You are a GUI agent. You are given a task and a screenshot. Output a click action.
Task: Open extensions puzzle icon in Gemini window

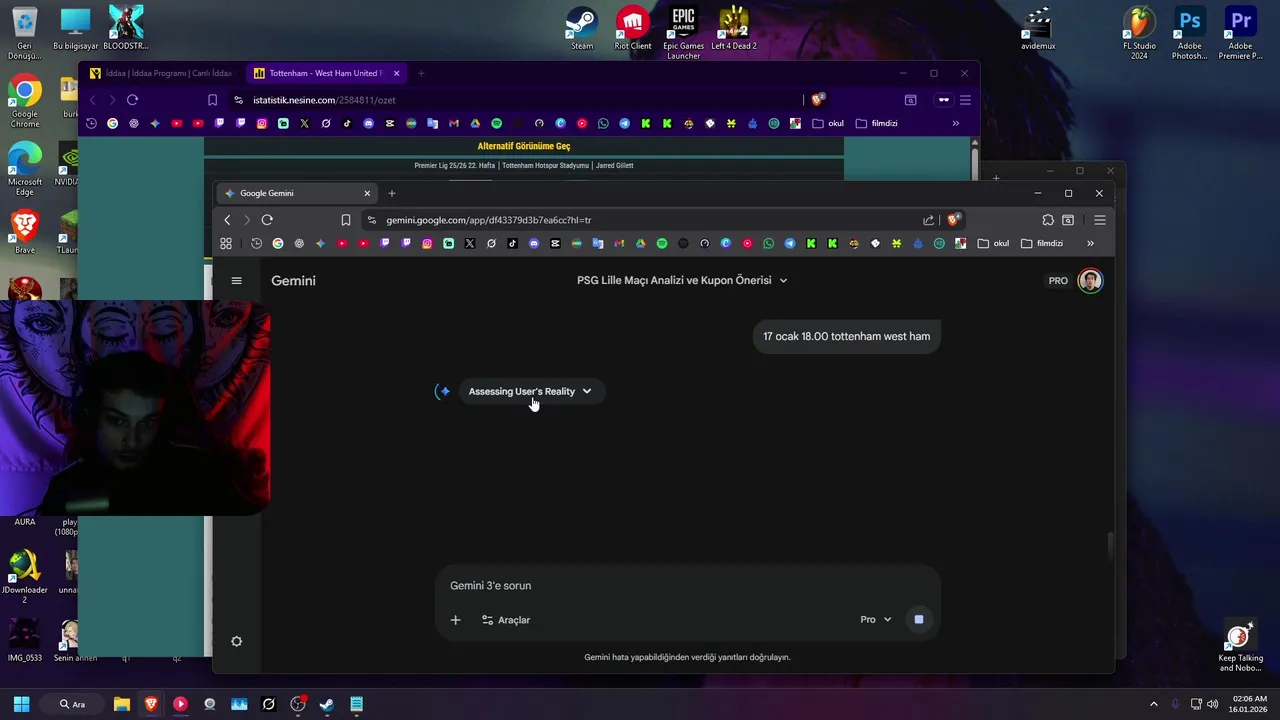coord(1048,220)
